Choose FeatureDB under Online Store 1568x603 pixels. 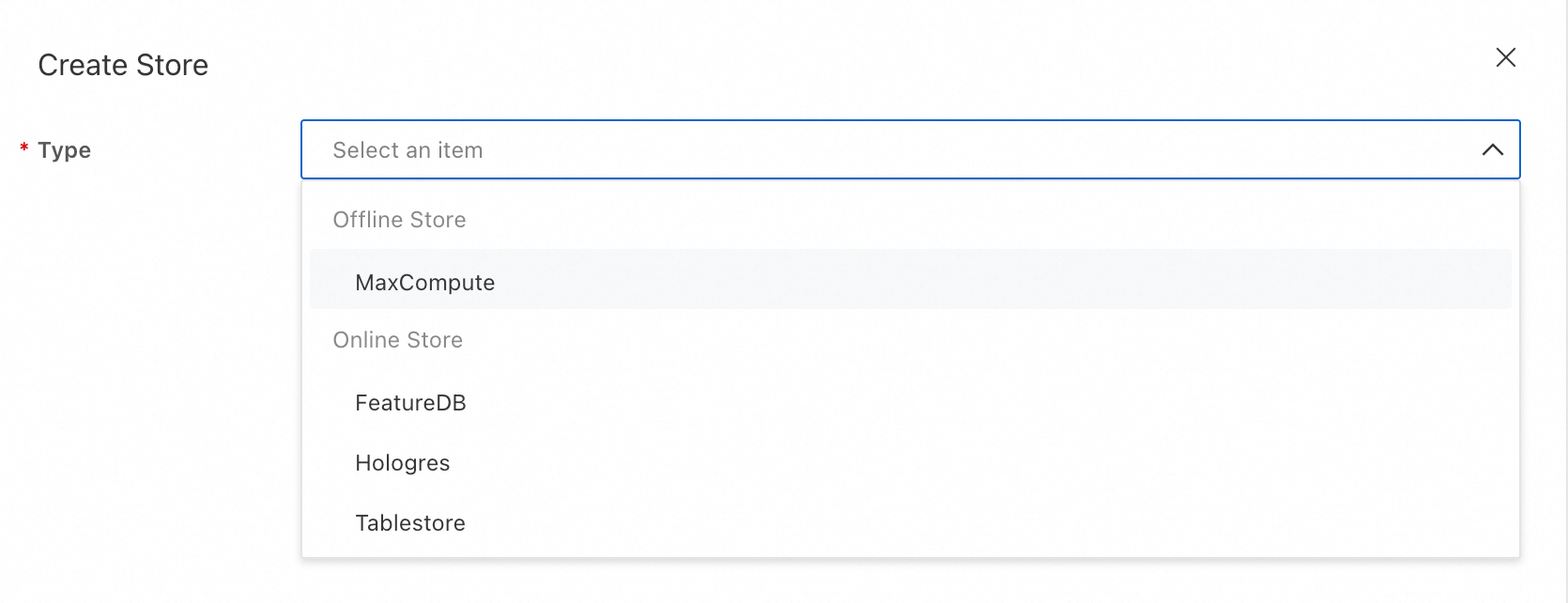coord(410,403)
